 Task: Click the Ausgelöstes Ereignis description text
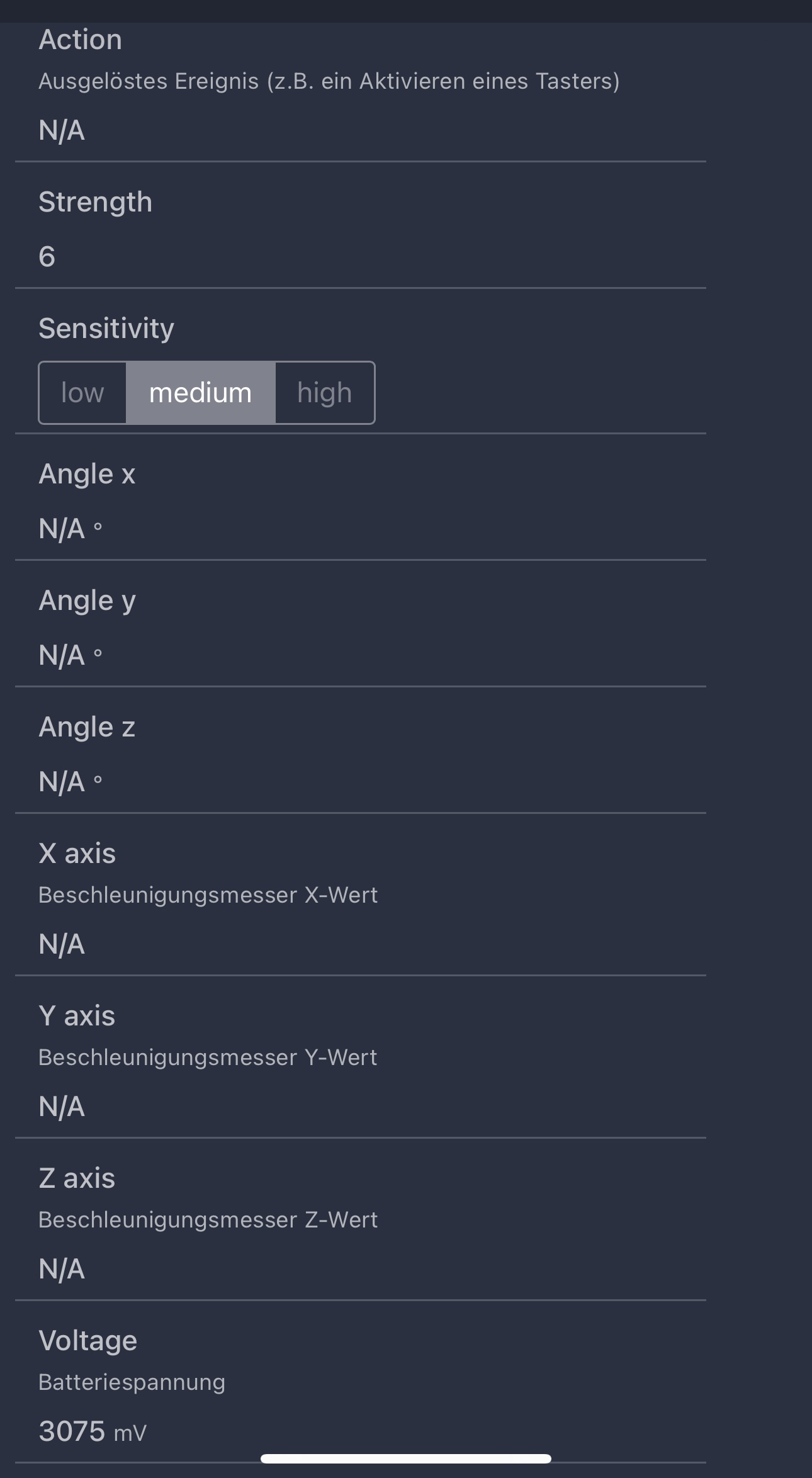[x=329, y=81]
